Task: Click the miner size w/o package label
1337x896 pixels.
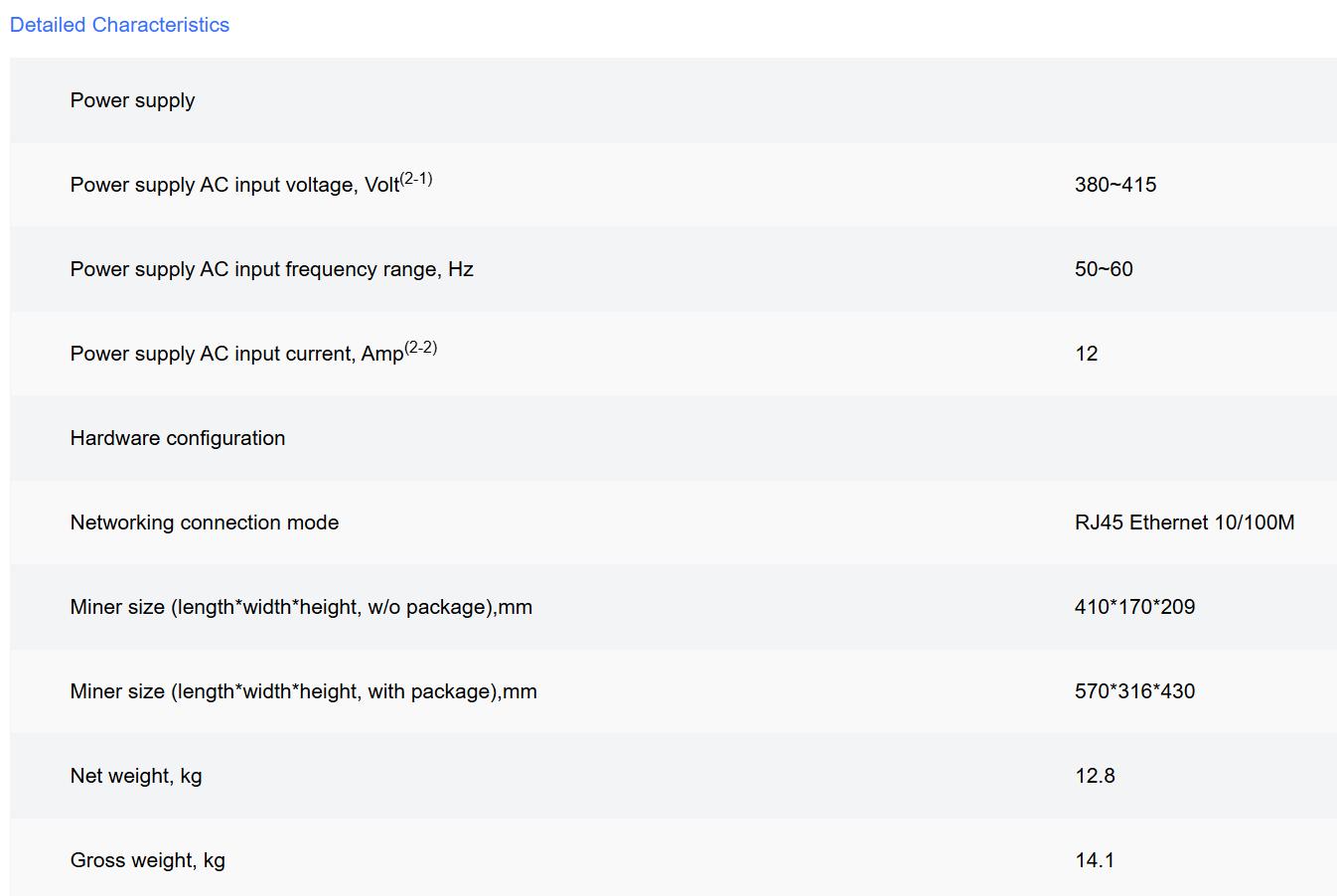Action: (x=301, y=607)
